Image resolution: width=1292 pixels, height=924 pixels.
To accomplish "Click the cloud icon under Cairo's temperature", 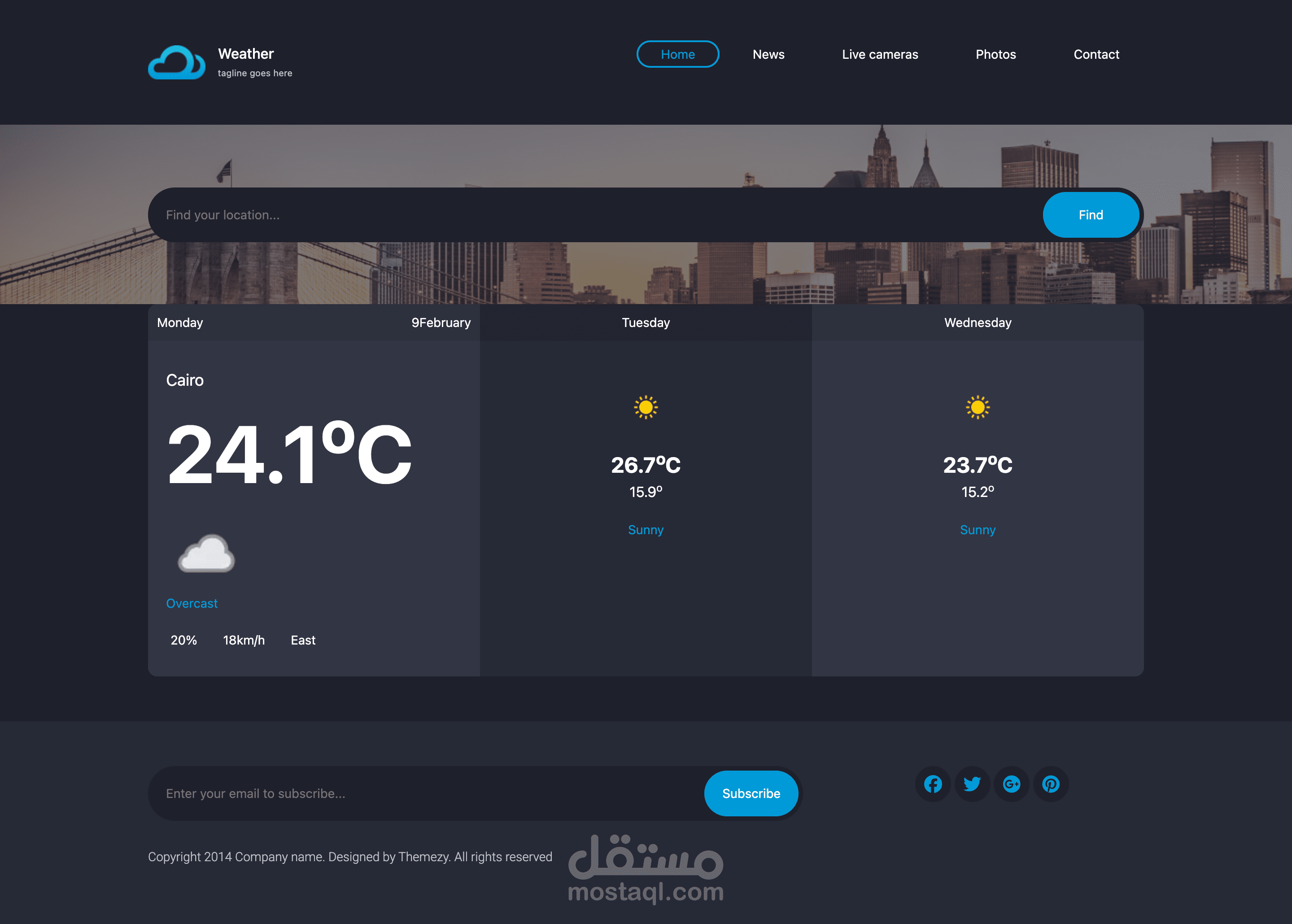I will [x=205, y=555].
